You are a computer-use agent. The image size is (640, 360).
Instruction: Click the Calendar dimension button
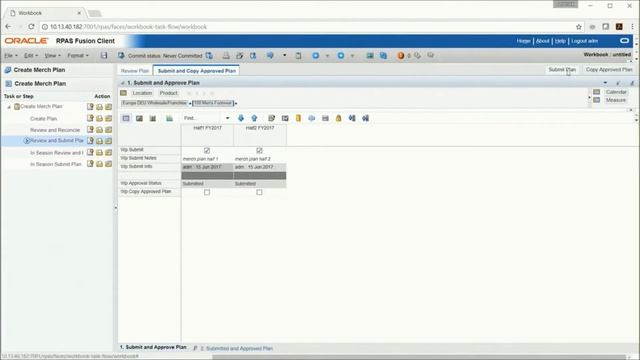(x=616, y=92)
